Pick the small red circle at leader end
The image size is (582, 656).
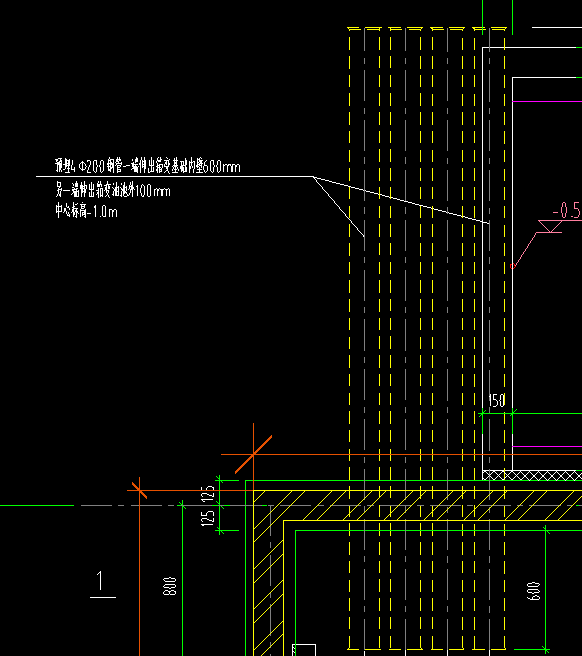(513, 266)
